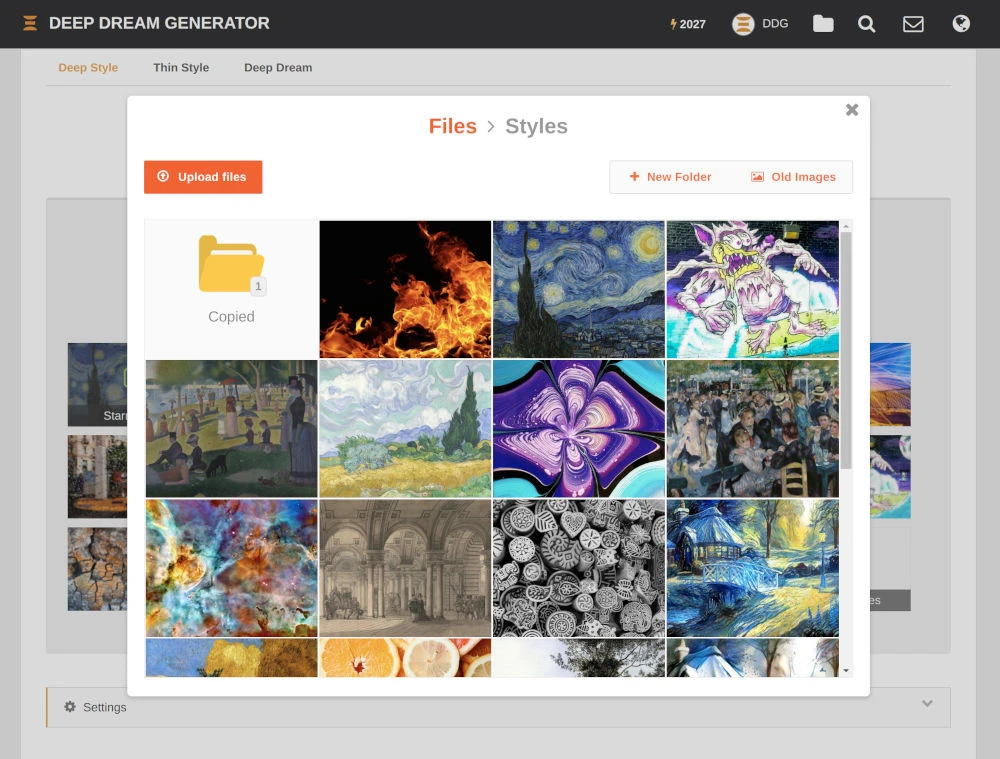Select the Starry Night style image
This screenshot has width=1000, height=759.
(578, 289)
